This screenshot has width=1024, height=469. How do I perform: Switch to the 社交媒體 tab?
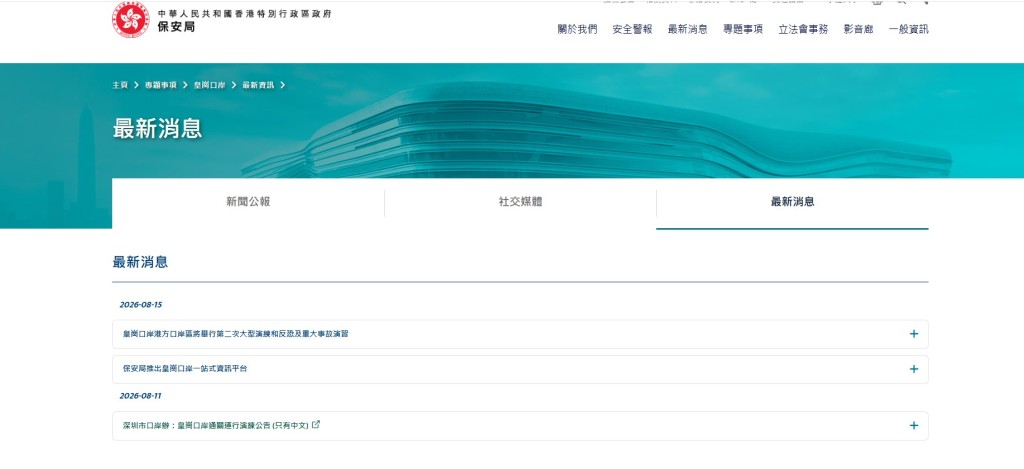pyautogui.click(x=520, y=202)
